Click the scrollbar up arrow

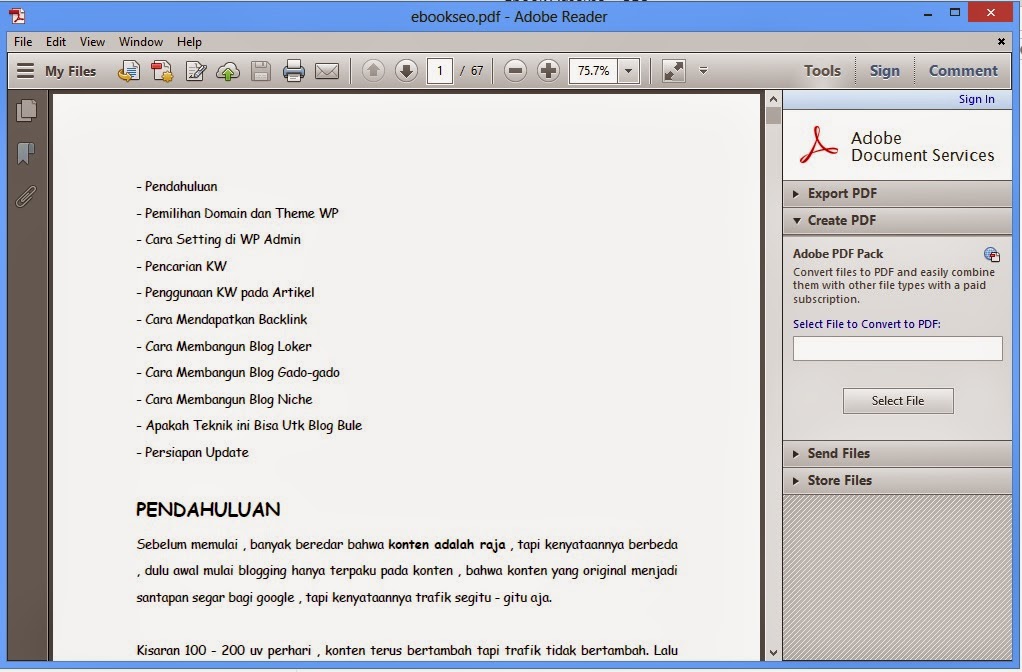[x=773, y=100]
